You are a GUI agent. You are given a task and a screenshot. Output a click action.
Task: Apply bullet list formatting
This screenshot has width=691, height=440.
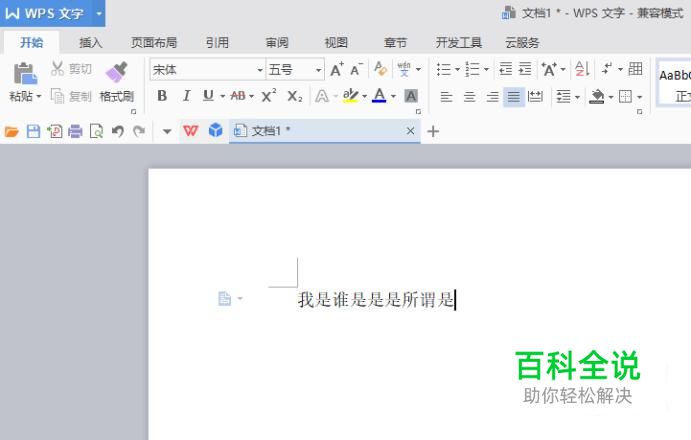click(x=443, y=69)
